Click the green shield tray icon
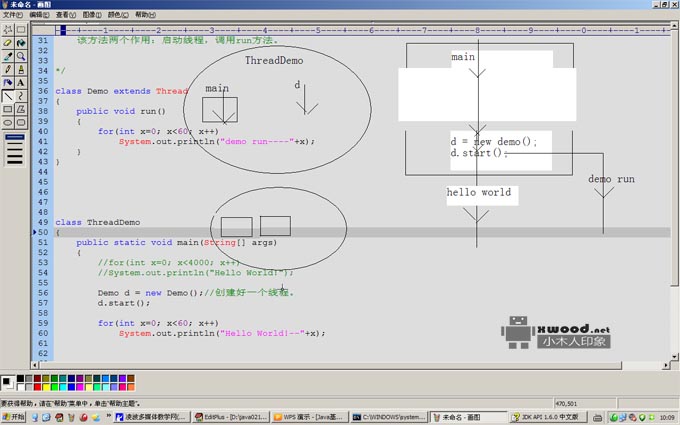The width and height of the screenshot is (680, 425). [642, 418]
